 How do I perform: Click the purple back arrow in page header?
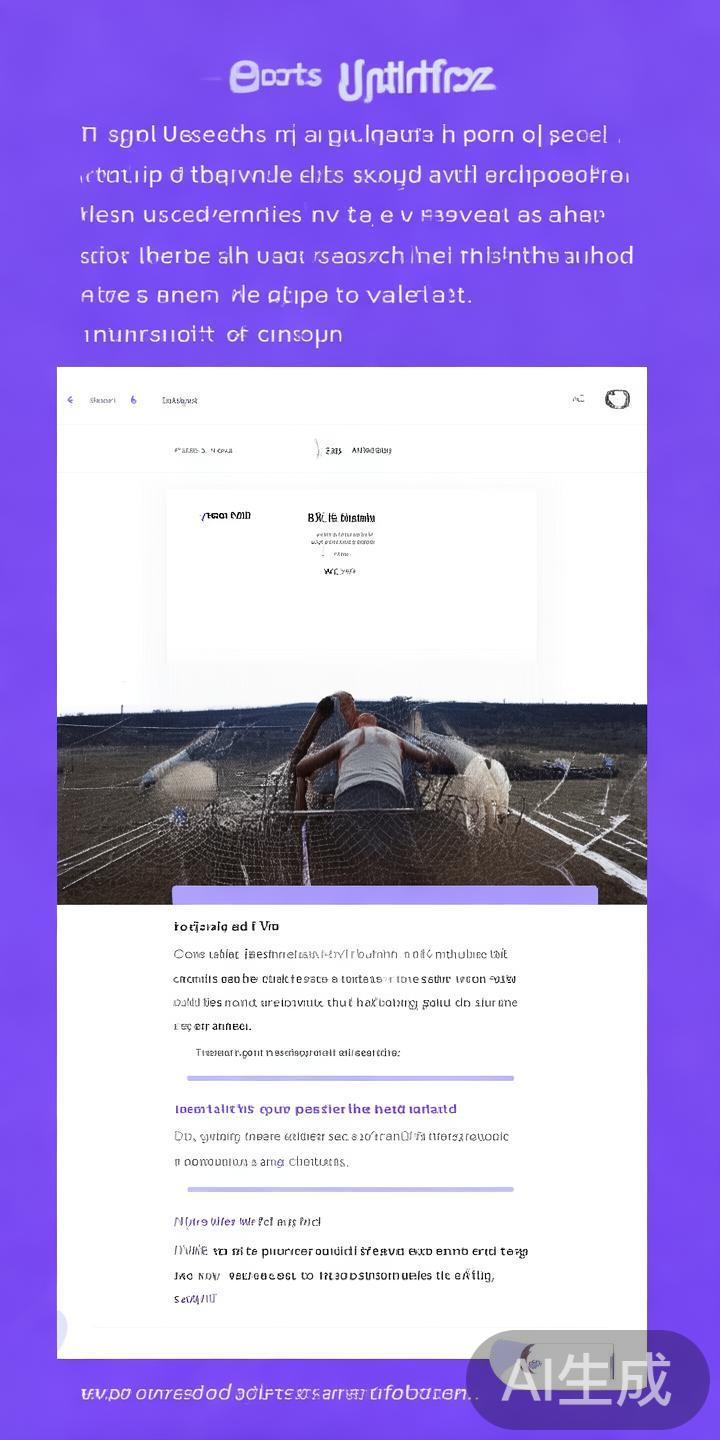[70, 400]
